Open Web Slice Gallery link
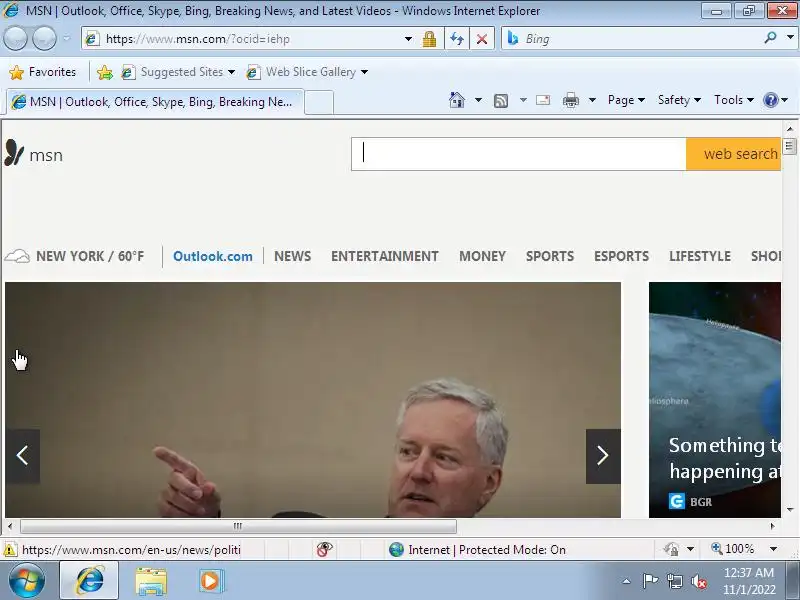800x600 pixels. [307, 72]
